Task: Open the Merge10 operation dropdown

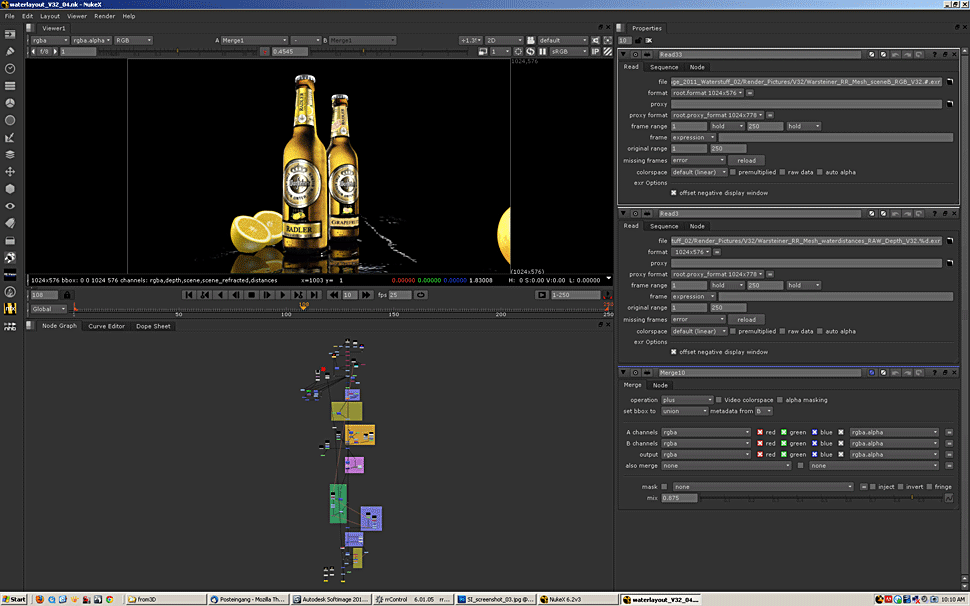Action: [x=686, y=400]
